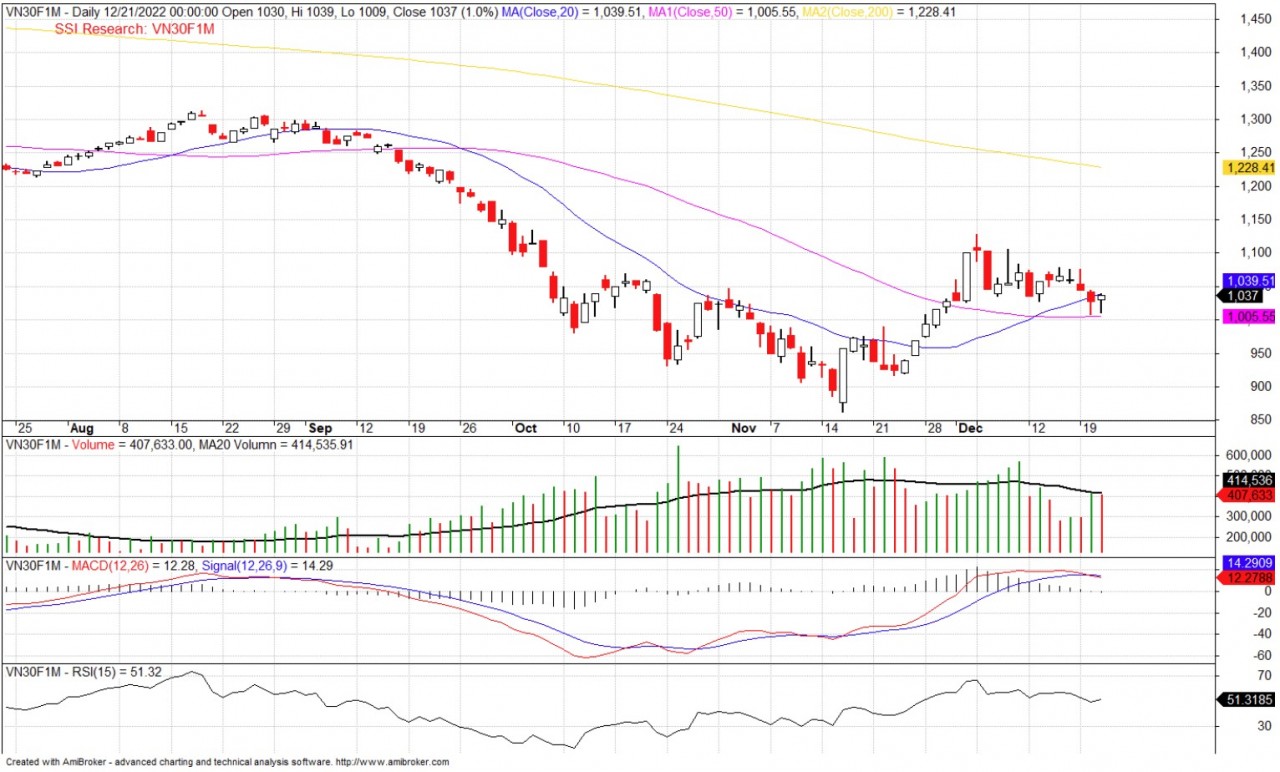Click the magenta 1,005.55 price flag
Screen dimensions: 1280x772
point(1250,316)
